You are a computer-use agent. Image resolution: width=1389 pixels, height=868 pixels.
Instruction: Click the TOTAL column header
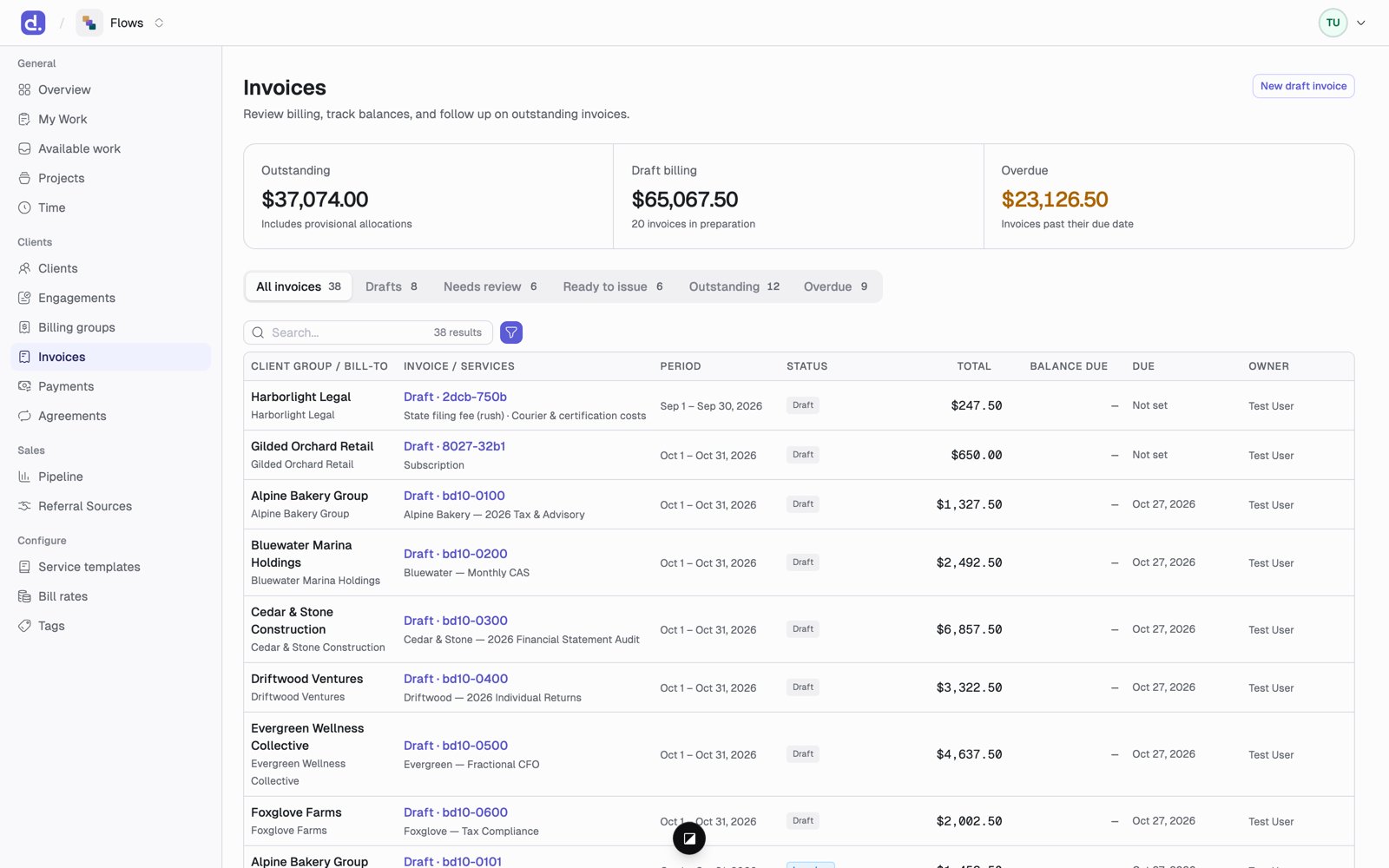974,366
